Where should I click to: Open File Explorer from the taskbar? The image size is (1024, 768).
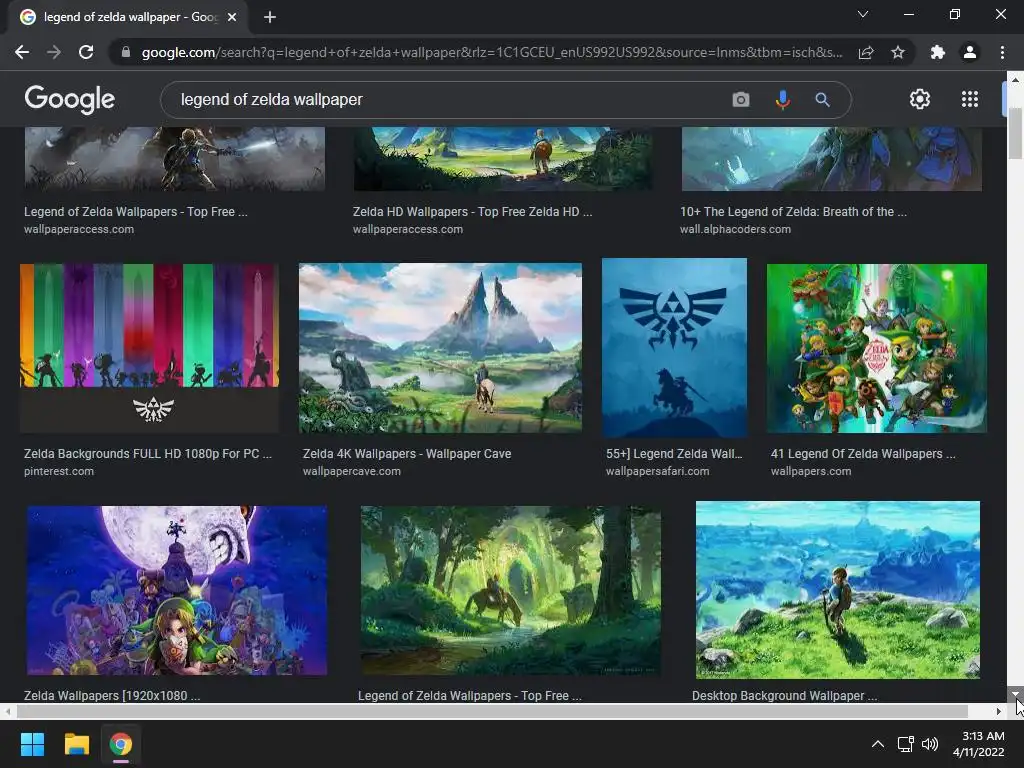[76, 744]
